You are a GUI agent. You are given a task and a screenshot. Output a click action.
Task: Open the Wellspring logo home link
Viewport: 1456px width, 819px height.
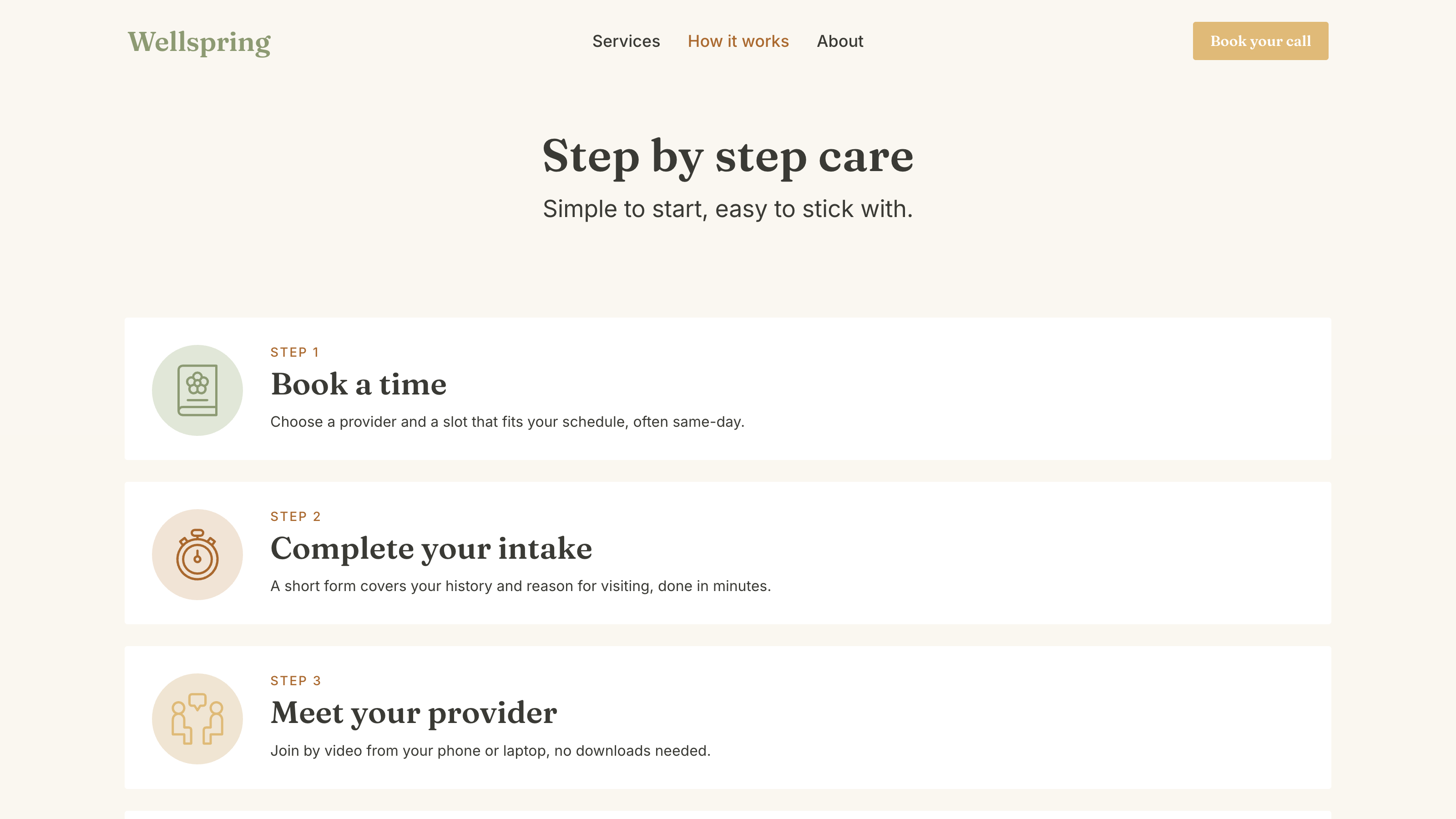tap(199, 41)
